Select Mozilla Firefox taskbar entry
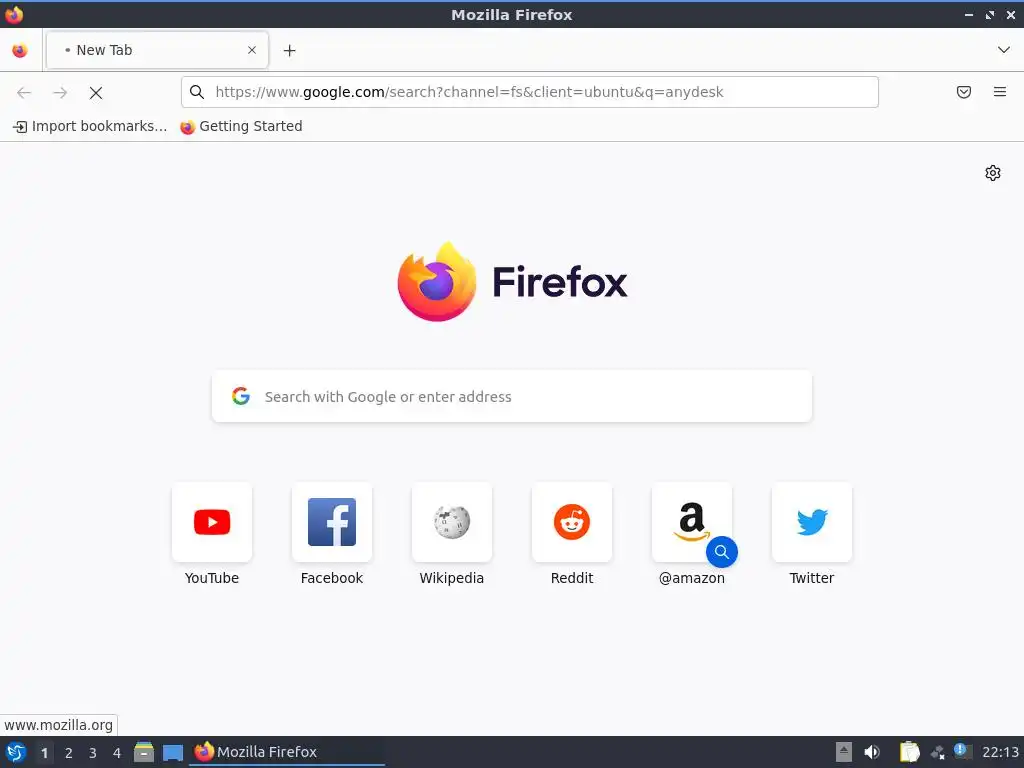This screenshot has height=768, width=1024. click(287, 752)
